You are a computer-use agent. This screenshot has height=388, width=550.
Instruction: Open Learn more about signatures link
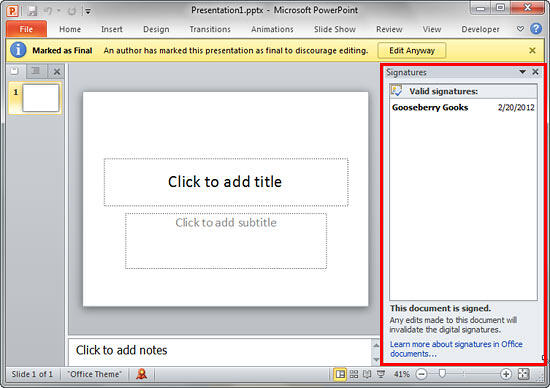click(456, 349)
